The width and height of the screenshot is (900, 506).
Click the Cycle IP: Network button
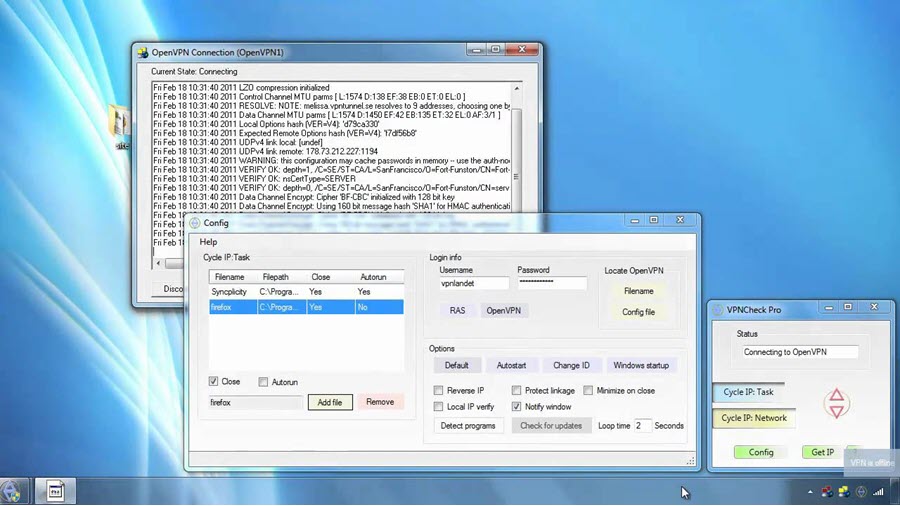pyautogui.click(x=754, y=418)
